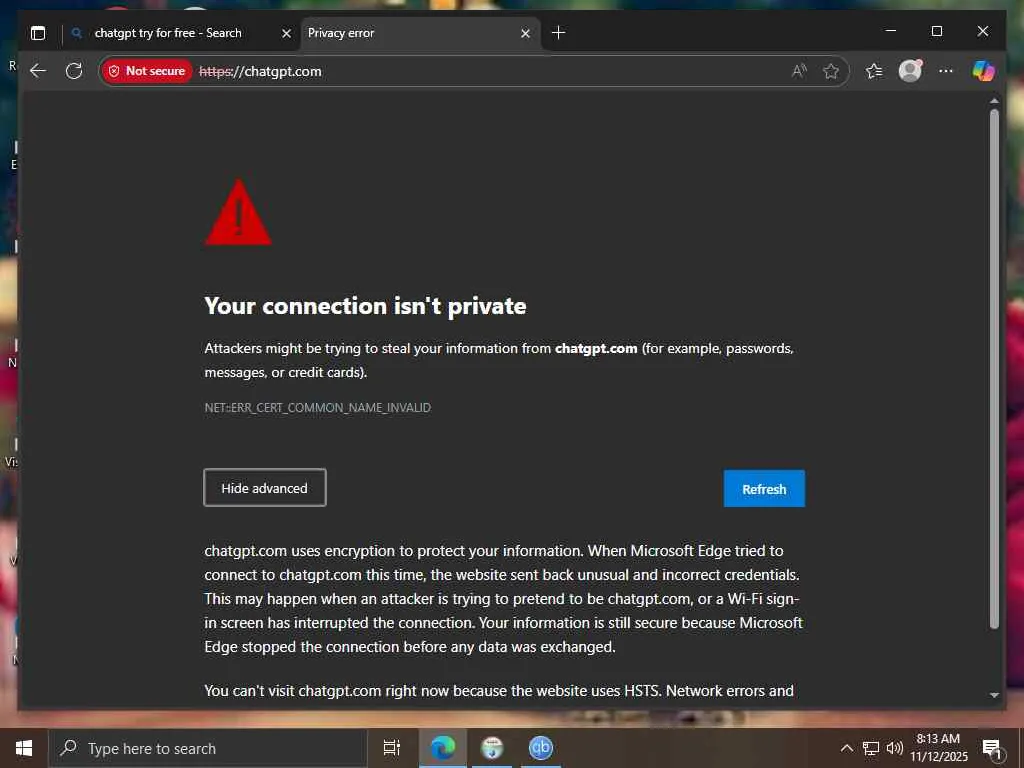Open Settings and more ellipsis menu
Screen dimensions: 1024x768
click(x=946, y=71)
